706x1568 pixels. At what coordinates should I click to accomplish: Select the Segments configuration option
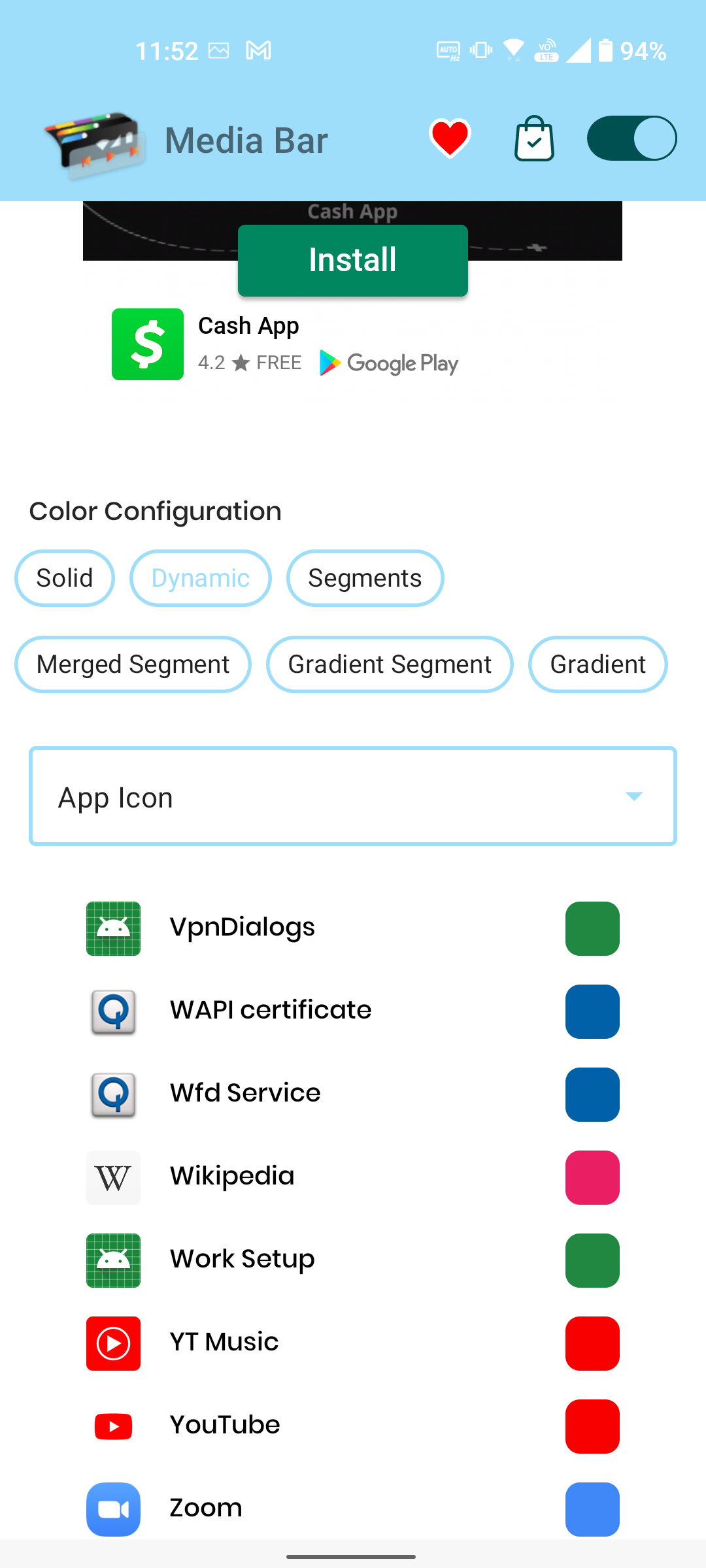365,578
